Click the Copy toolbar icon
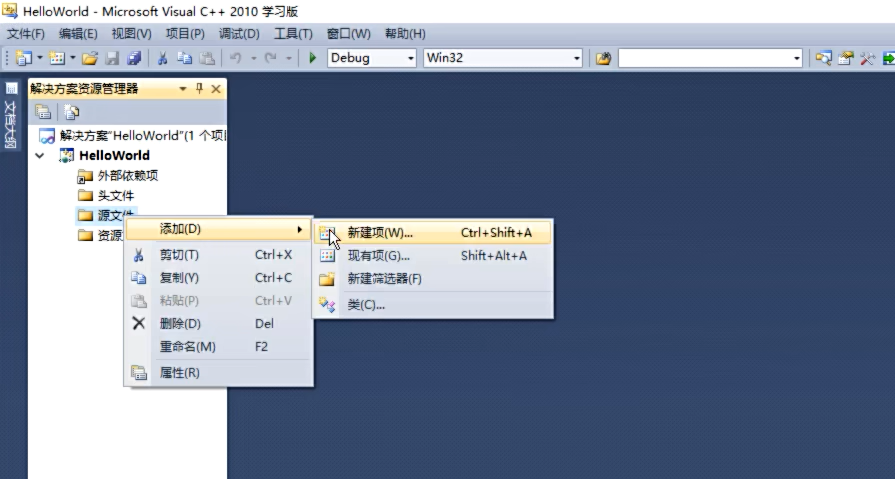The height and width of the screenshot is (479, 895). (184, 58)
